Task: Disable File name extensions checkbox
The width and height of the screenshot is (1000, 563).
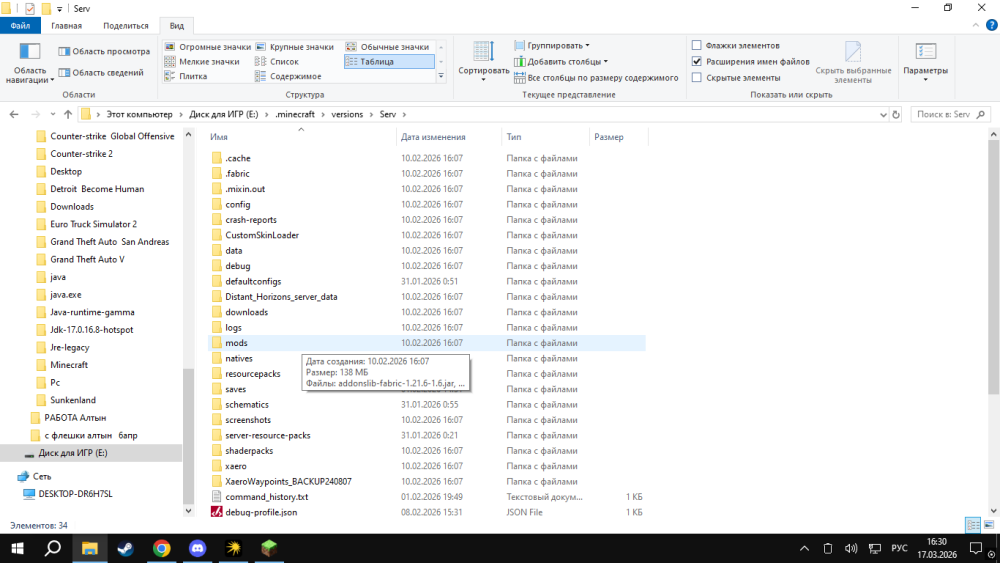Action: [x=697, y=62]
